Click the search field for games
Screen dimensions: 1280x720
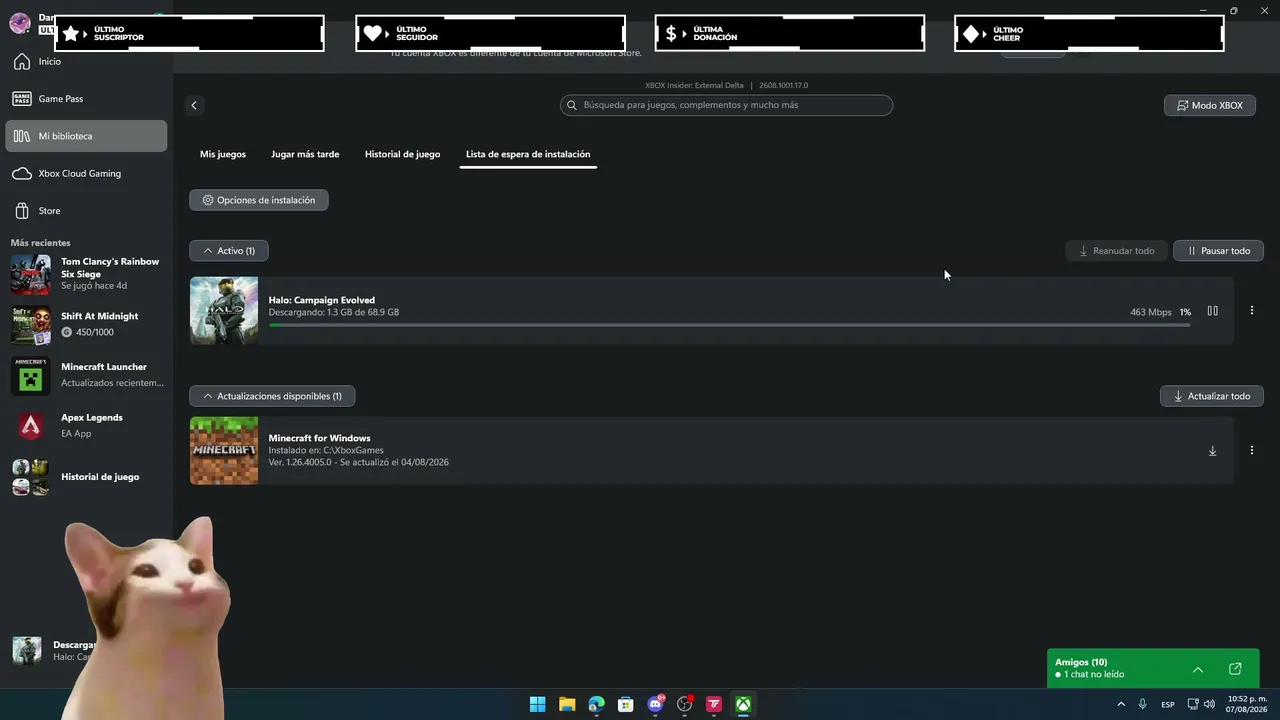726,105
